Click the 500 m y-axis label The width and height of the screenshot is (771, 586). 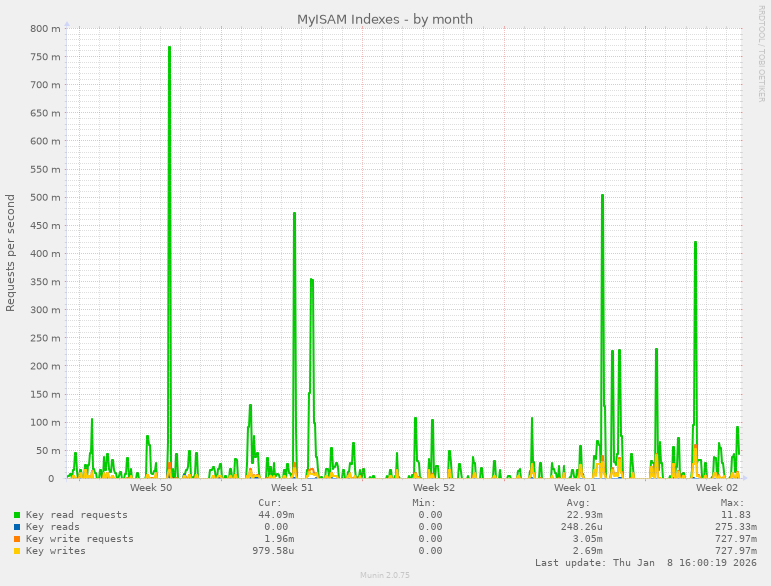[45, 198]
